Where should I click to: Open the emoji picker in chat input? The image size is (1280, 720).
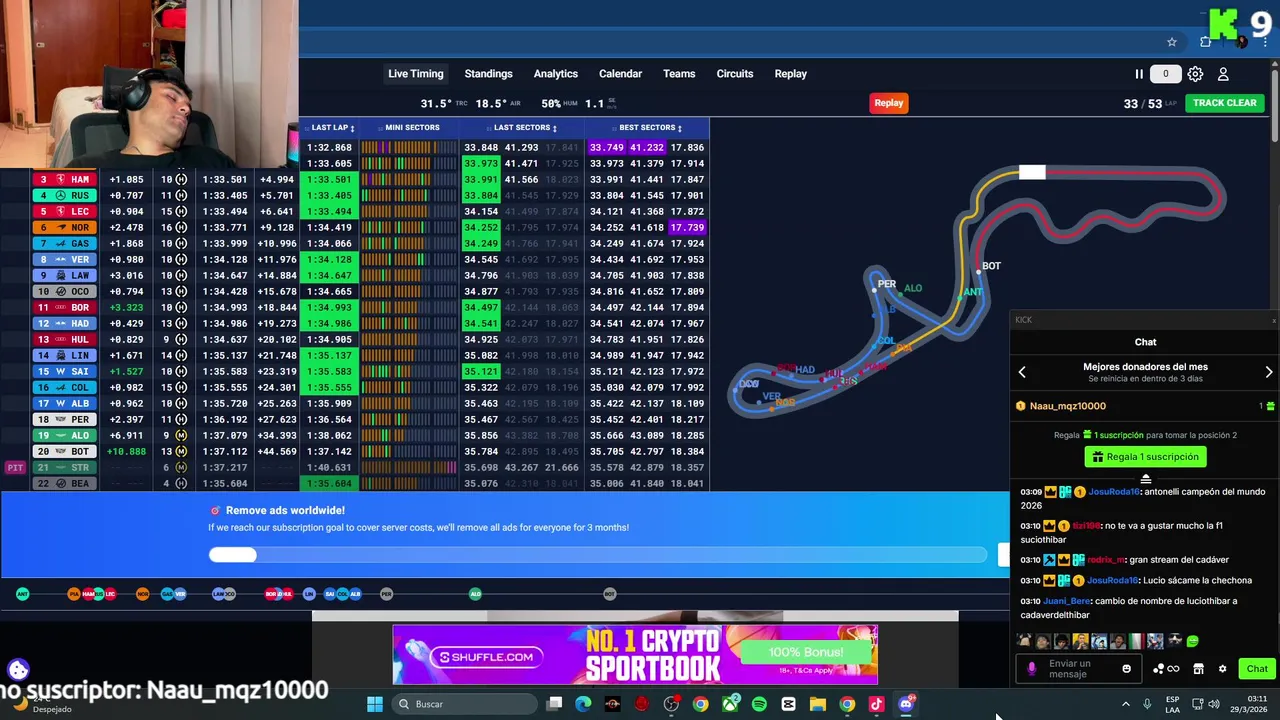(1127, 669)
